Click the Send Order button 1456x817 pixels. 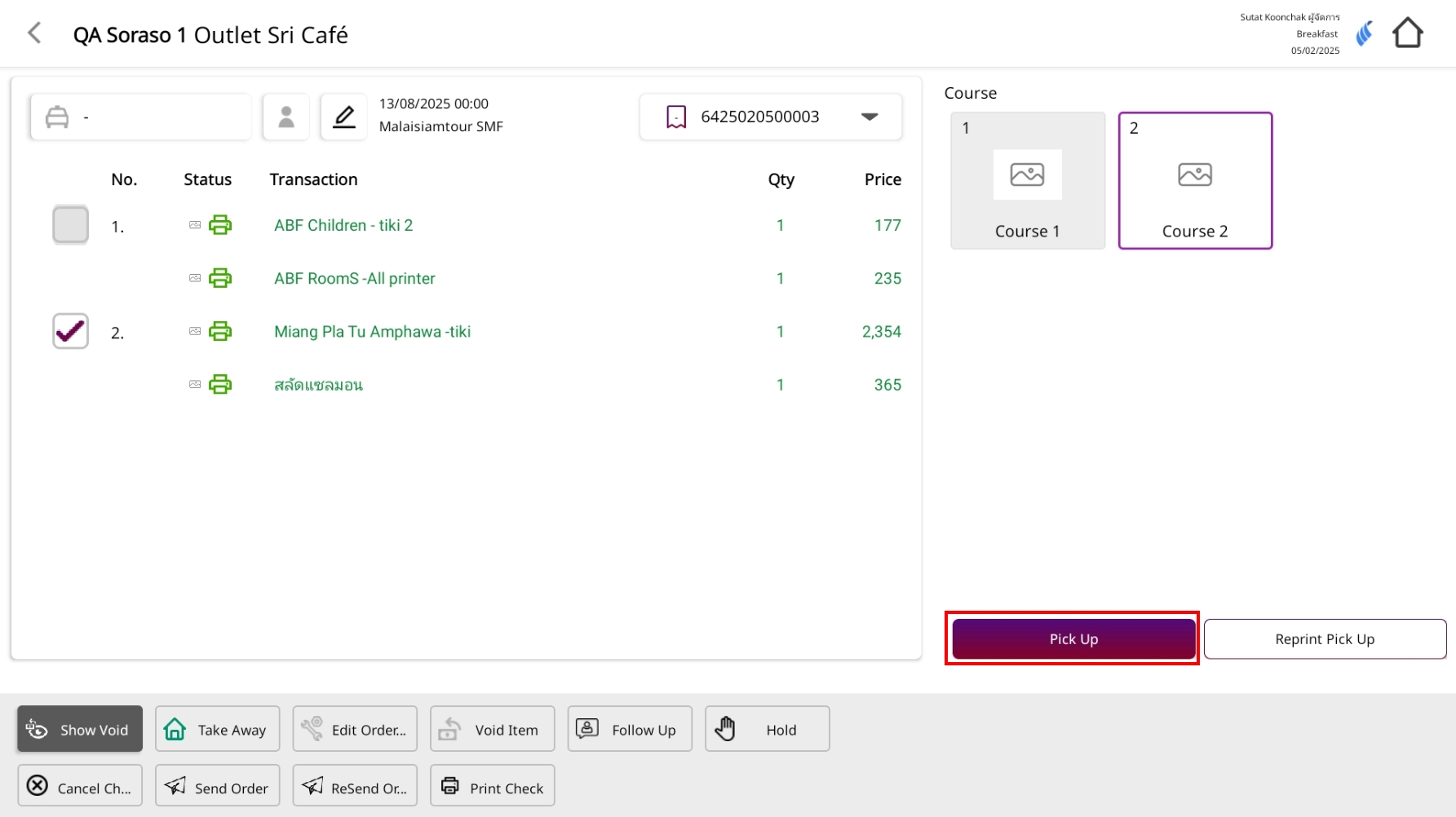pos(218,786)
